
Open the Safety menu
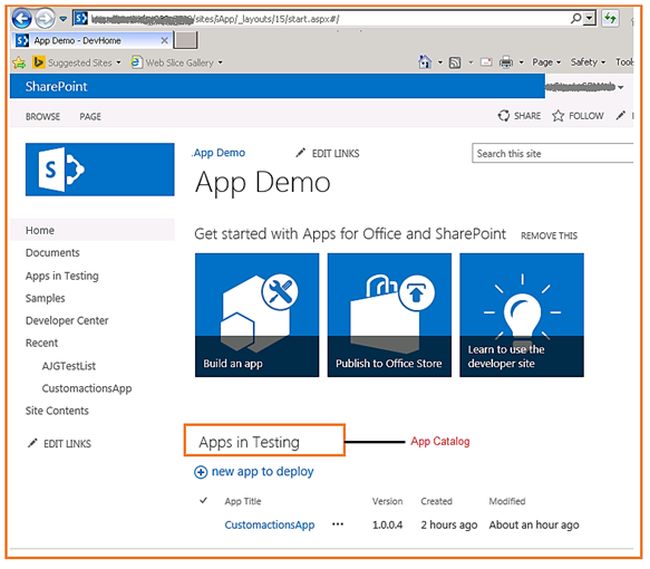click(588, 62)
